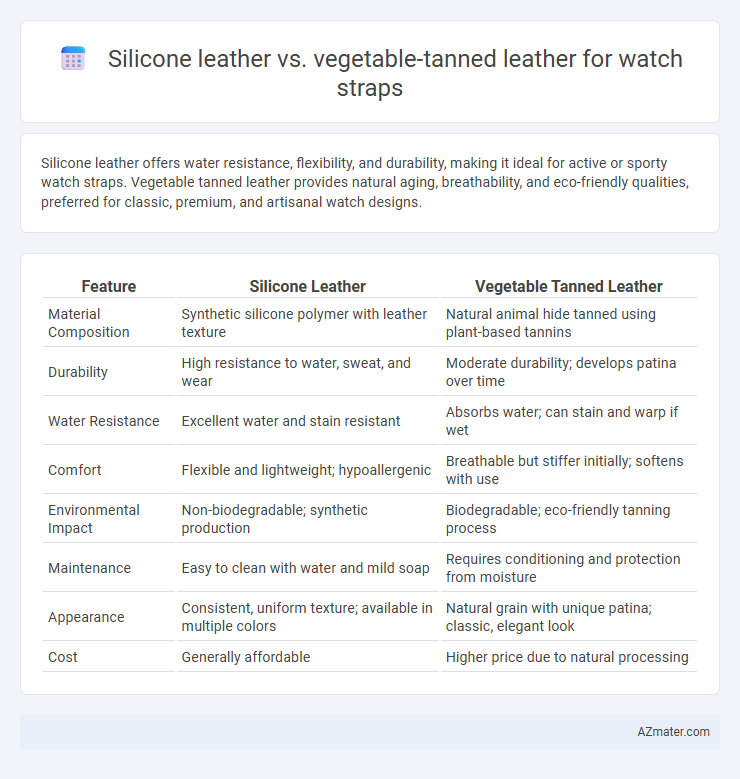This screenshot has height=779, width=740.
Task: Click the Maintenance row label
Action: tap(89, 568)
